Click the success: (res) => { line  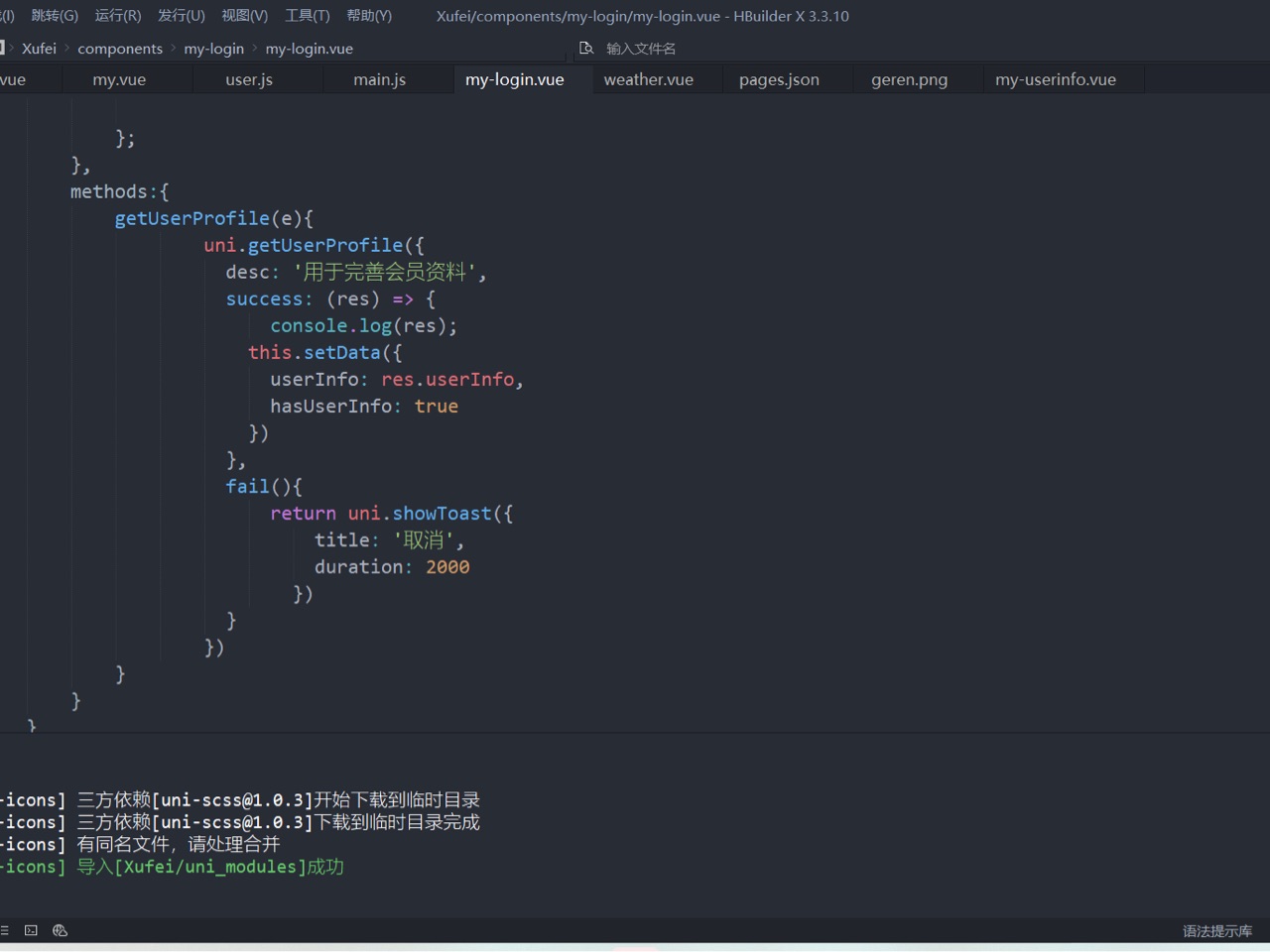(x=330, y=298)
